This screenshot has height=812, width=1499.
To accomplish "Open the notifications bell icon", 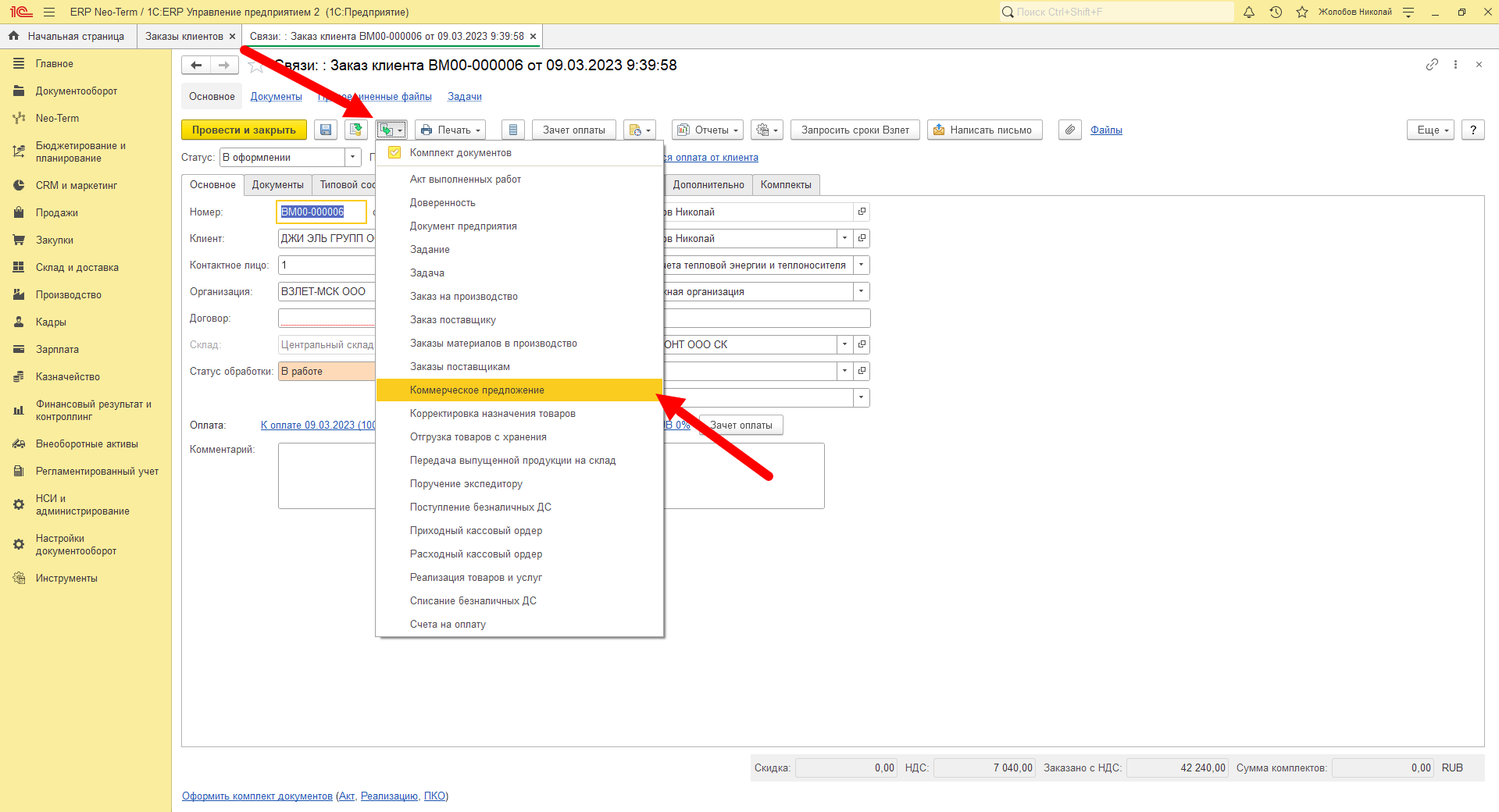I will 1249,12.
